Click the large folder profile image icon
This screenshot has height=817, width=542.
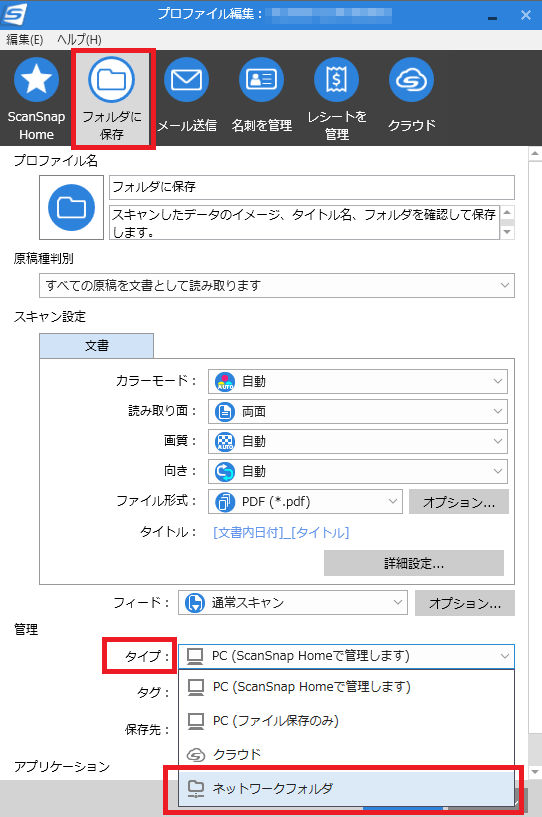[x=71, y=207]
